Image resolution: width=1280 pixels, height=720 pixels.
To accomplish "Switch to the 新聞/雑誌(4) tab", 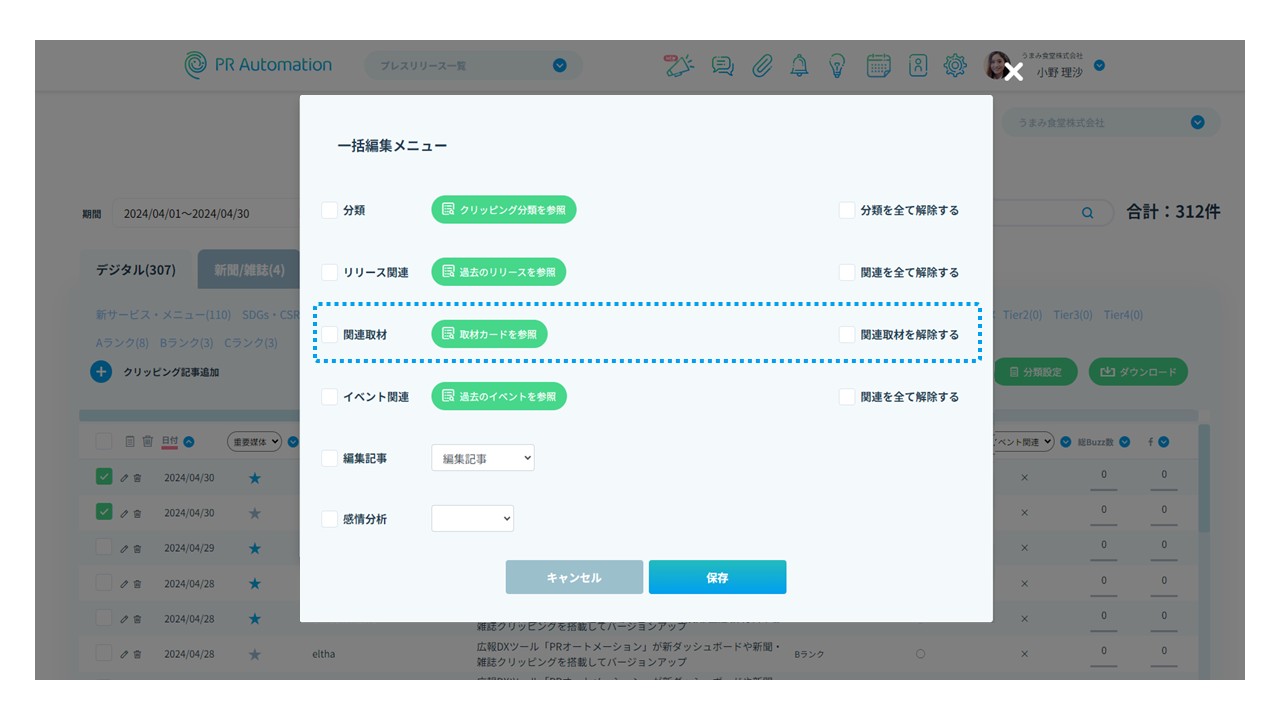I will coord(249,270).
